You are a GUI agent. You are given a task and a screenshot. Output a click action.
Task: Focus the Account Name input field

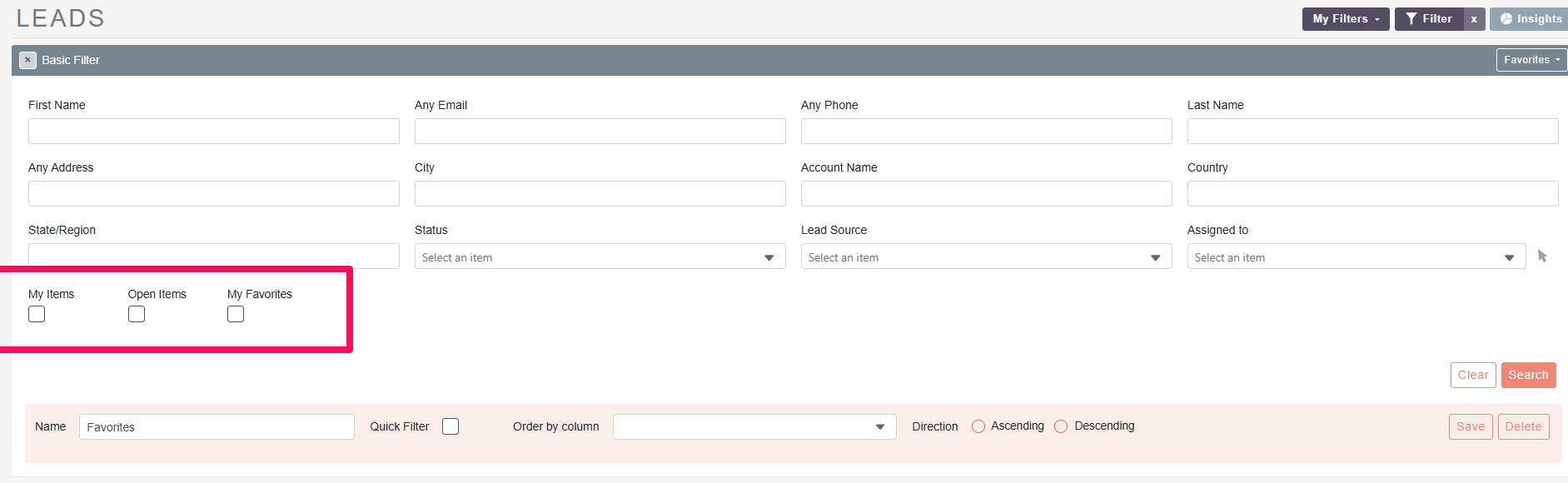pyautogui.click(x=987, y=193)
